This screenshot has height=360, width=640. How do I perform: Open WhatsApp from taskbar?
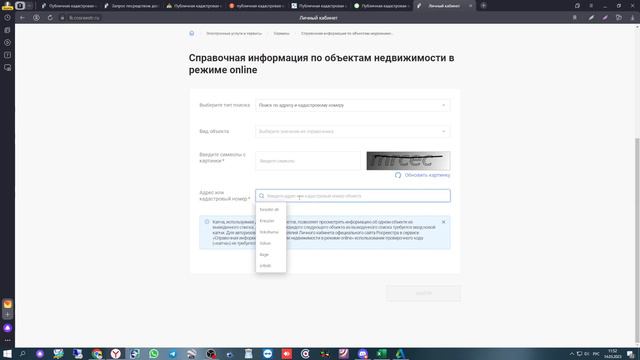click(x=154, y=353)
